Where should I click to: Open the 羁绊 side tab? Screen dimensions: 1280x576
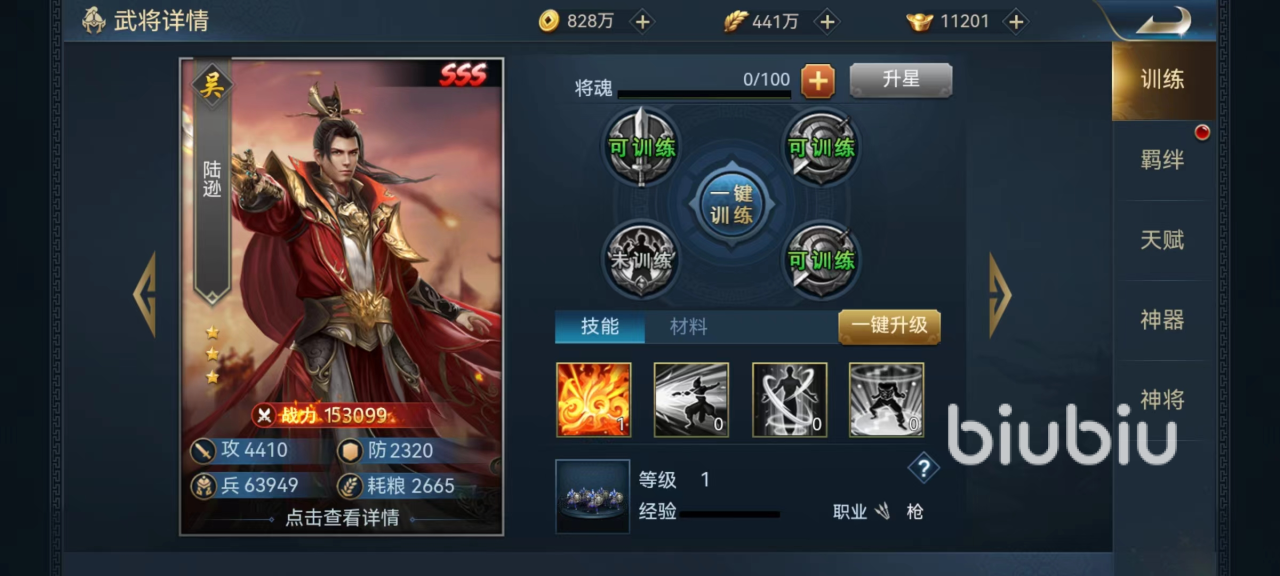click(1162, 160)
